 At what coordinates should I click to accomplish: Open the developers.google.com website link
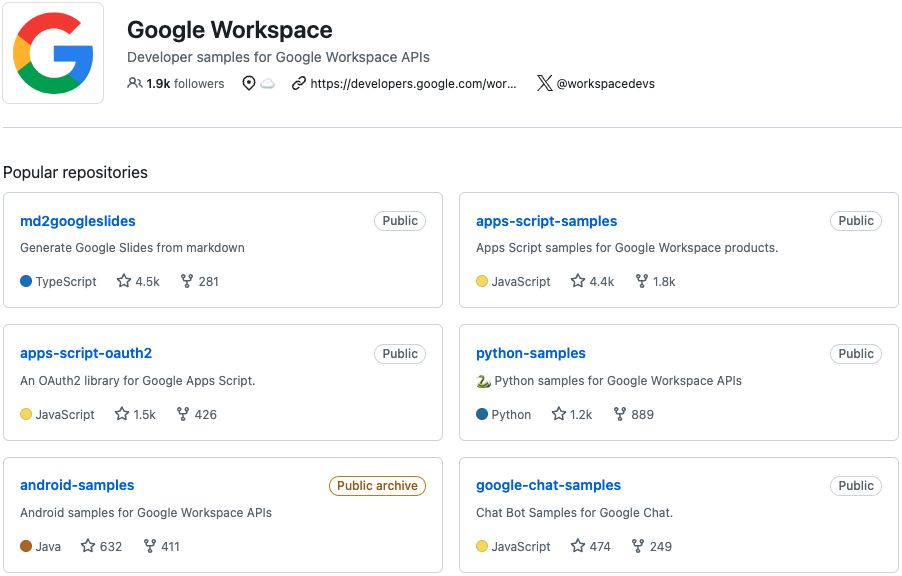(x=413, y=83)
